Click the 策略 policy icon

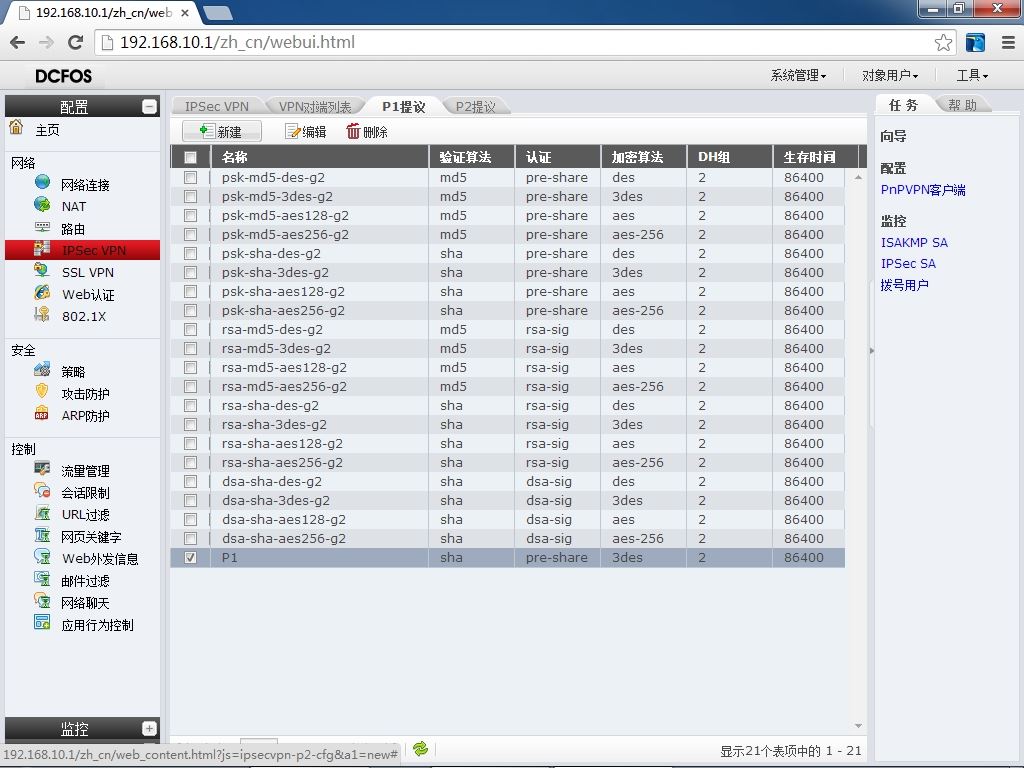42,370
